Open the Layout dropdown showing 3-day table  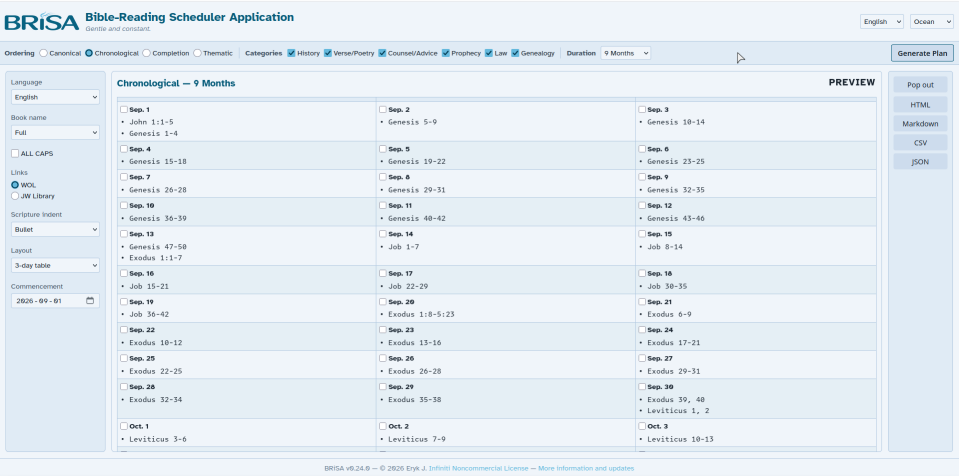click(x=55, y=266)
